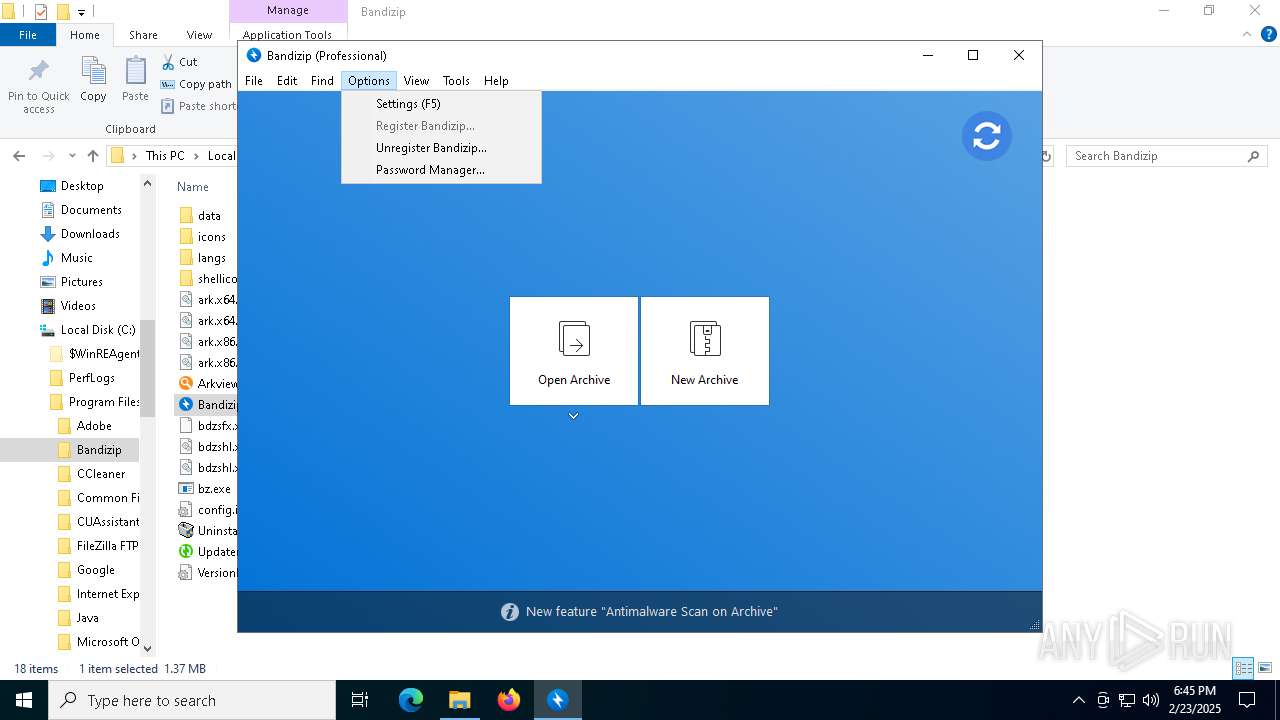Open Explorer Help question mark icon

coord(1269,34)
